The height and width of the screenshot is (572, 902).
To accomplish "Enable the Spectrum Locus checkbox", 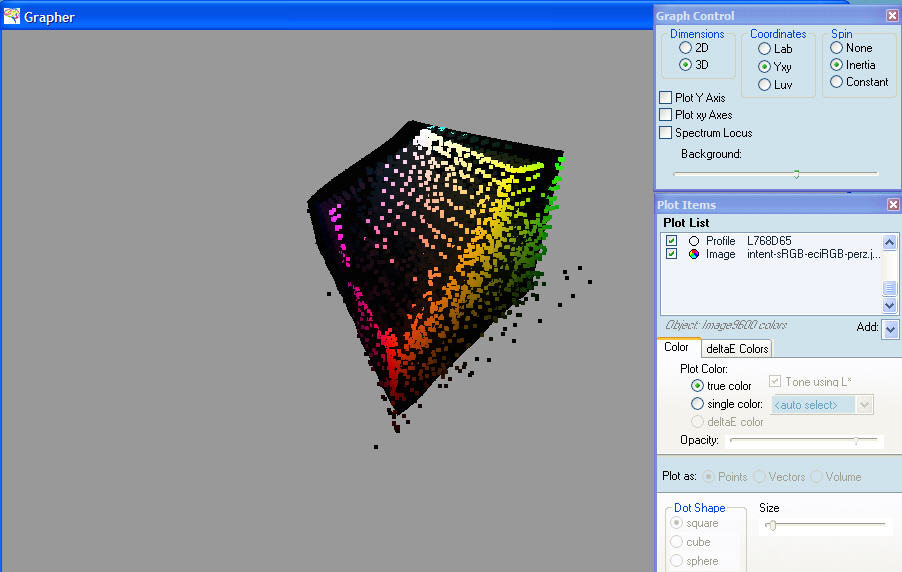I will [666, 133].
